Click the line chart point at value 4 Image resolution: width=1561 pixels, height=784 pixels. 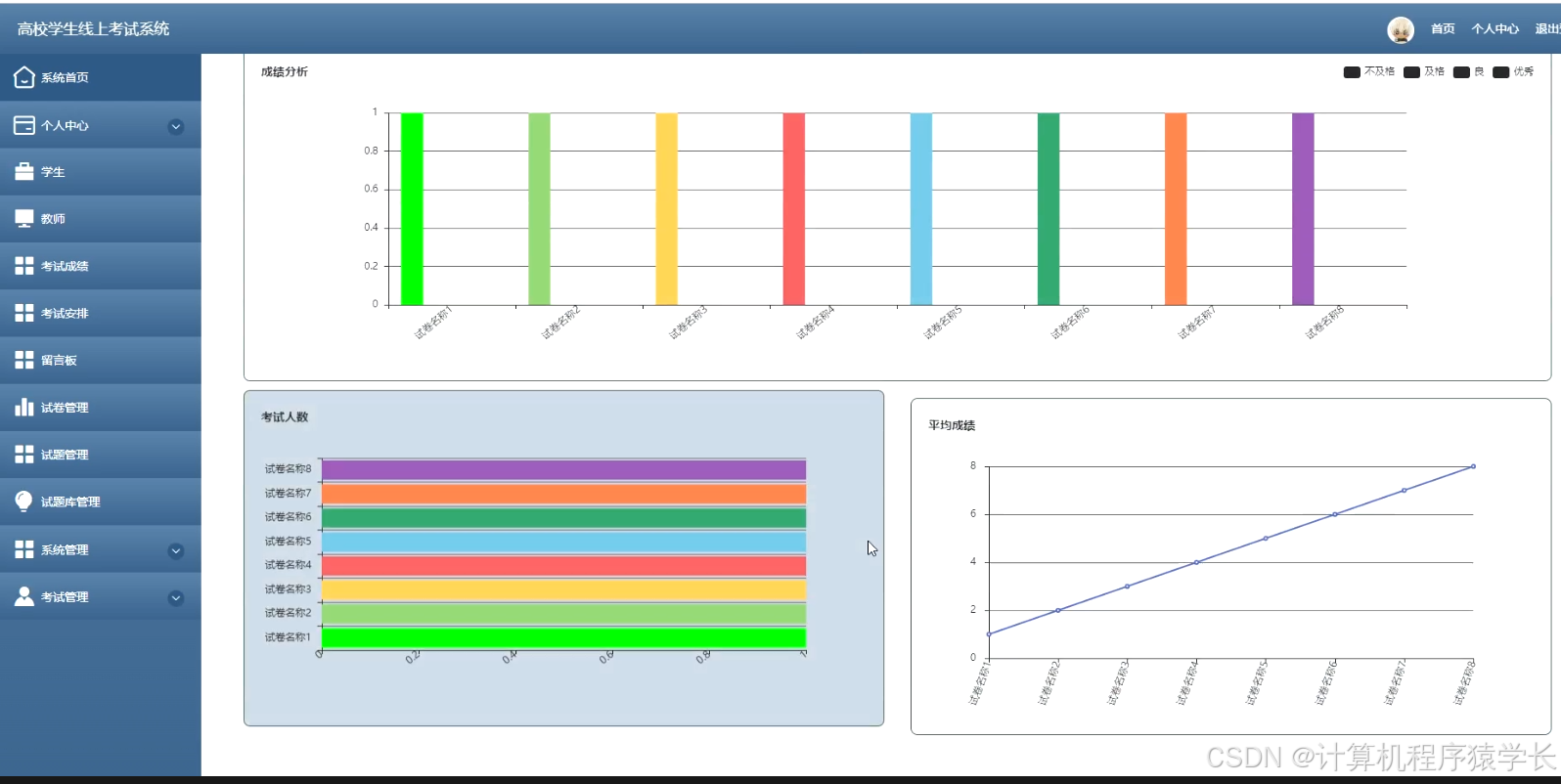click(x=1196, y=562)
